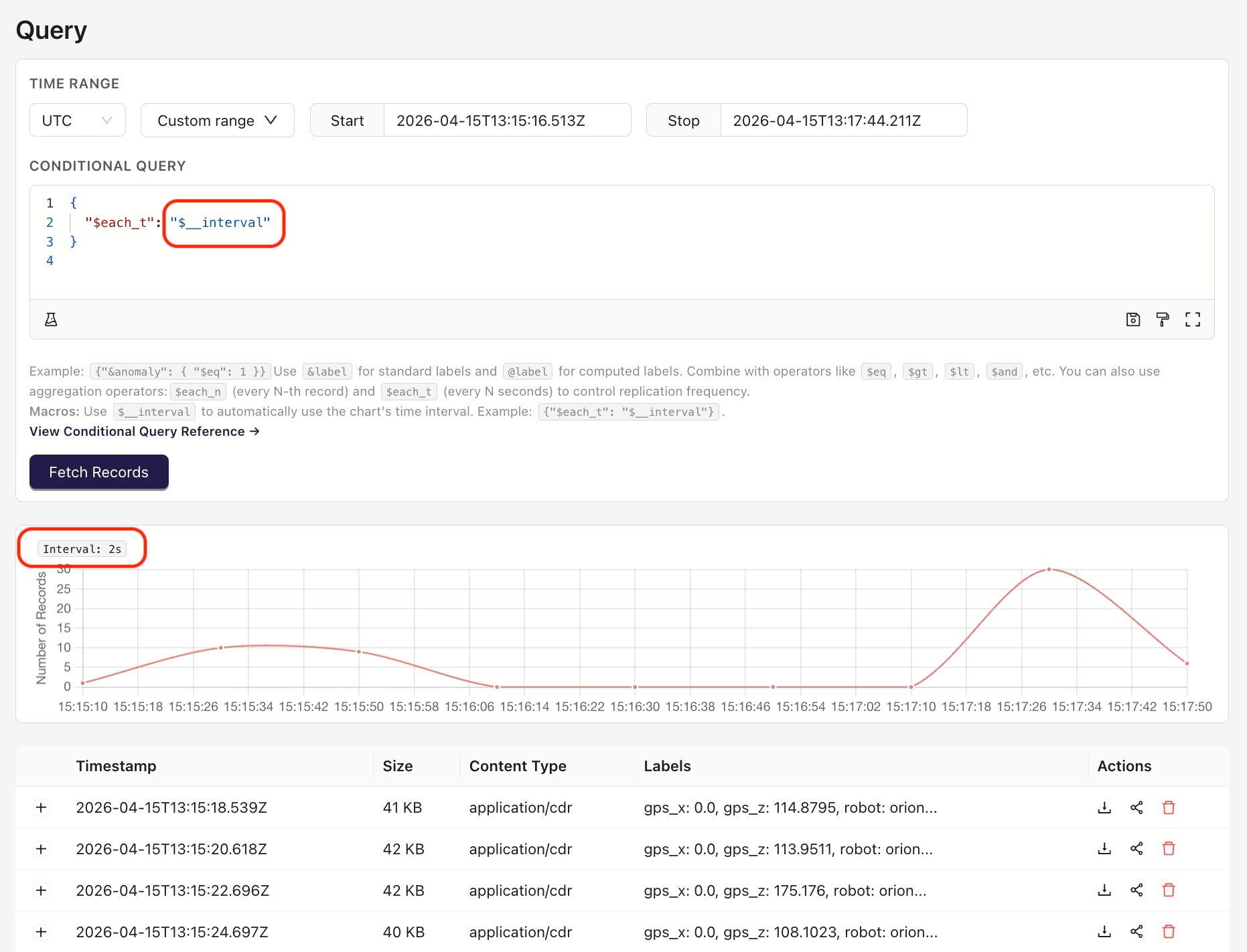This screenshot has height=952, width=1247.
Task: Click the Start time input field
Action: [507, 120]
